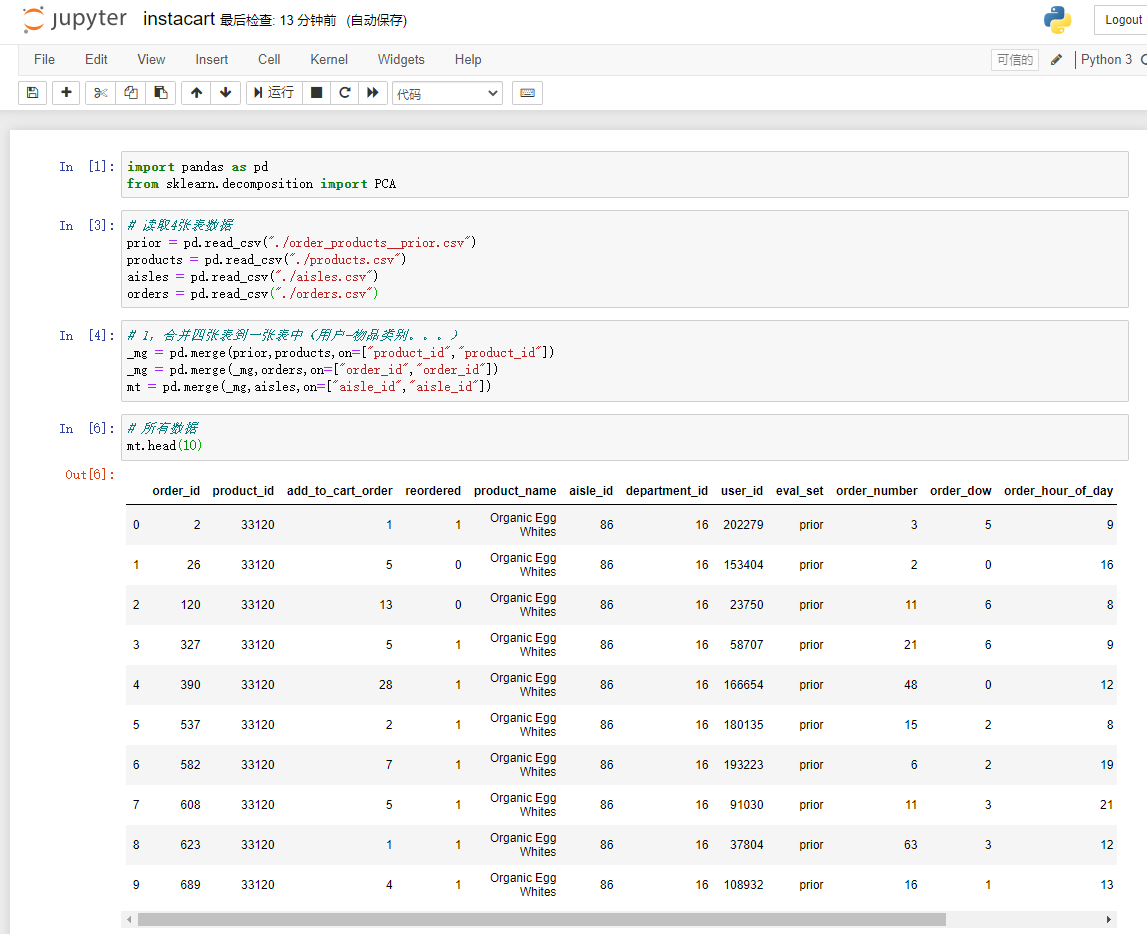Click the department_id column header
Image resolution: width=1147 pixels, height=934 pixels.
(x=666, y=491)
